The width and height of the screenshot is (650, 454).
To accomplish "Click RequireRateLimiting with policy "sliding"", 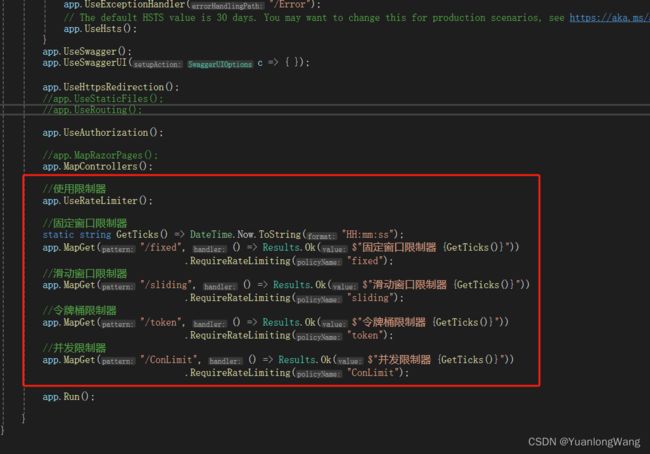I will [x=294, y=298].
